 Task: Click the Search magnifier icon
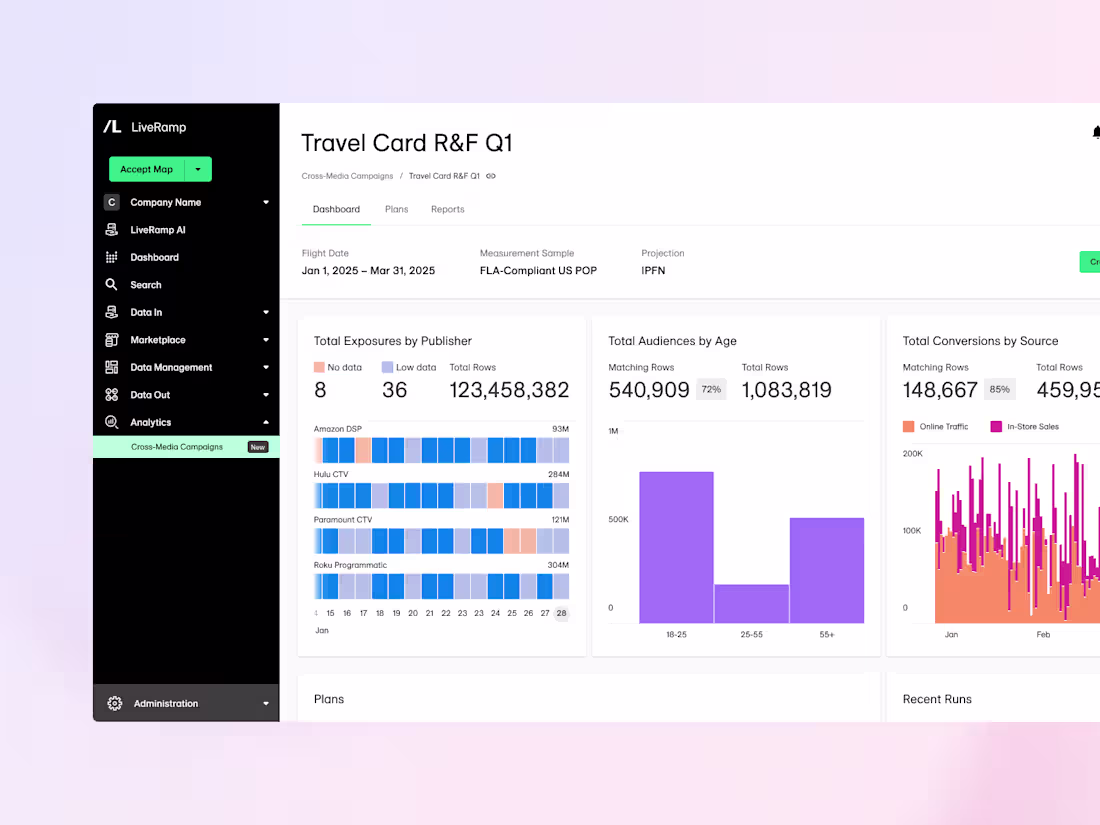click(112, 285)
